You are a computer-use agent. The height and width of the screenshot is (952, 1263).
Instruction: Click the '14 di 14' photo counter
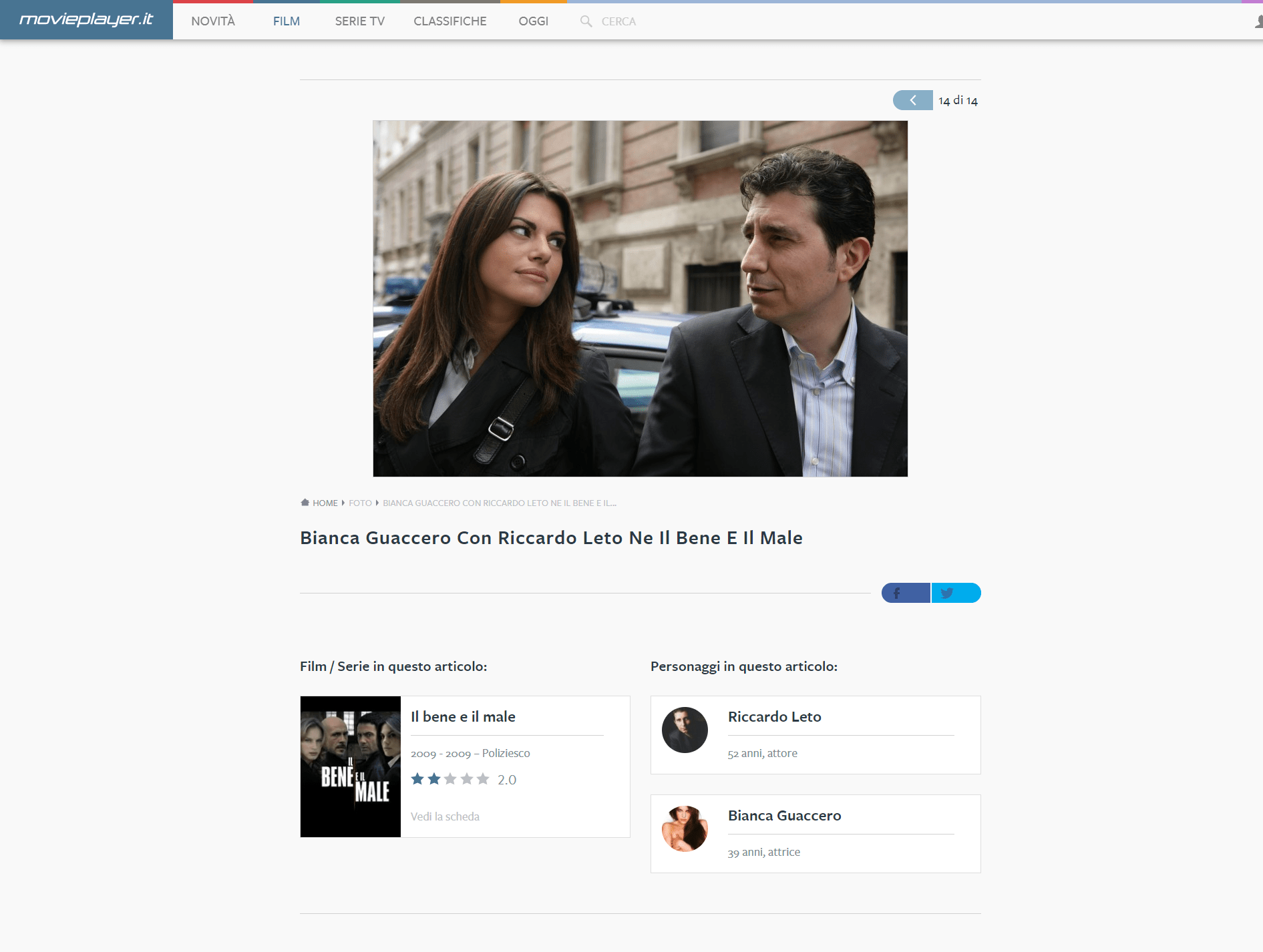coord(958,100)
